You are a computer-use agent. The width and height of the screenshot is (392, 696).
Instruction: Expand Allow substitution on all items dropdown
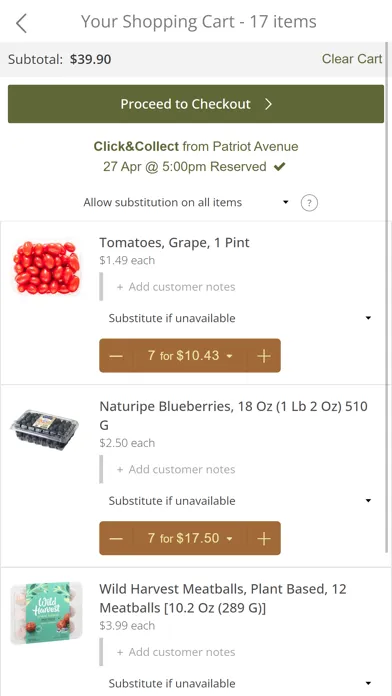coord(186,202)
